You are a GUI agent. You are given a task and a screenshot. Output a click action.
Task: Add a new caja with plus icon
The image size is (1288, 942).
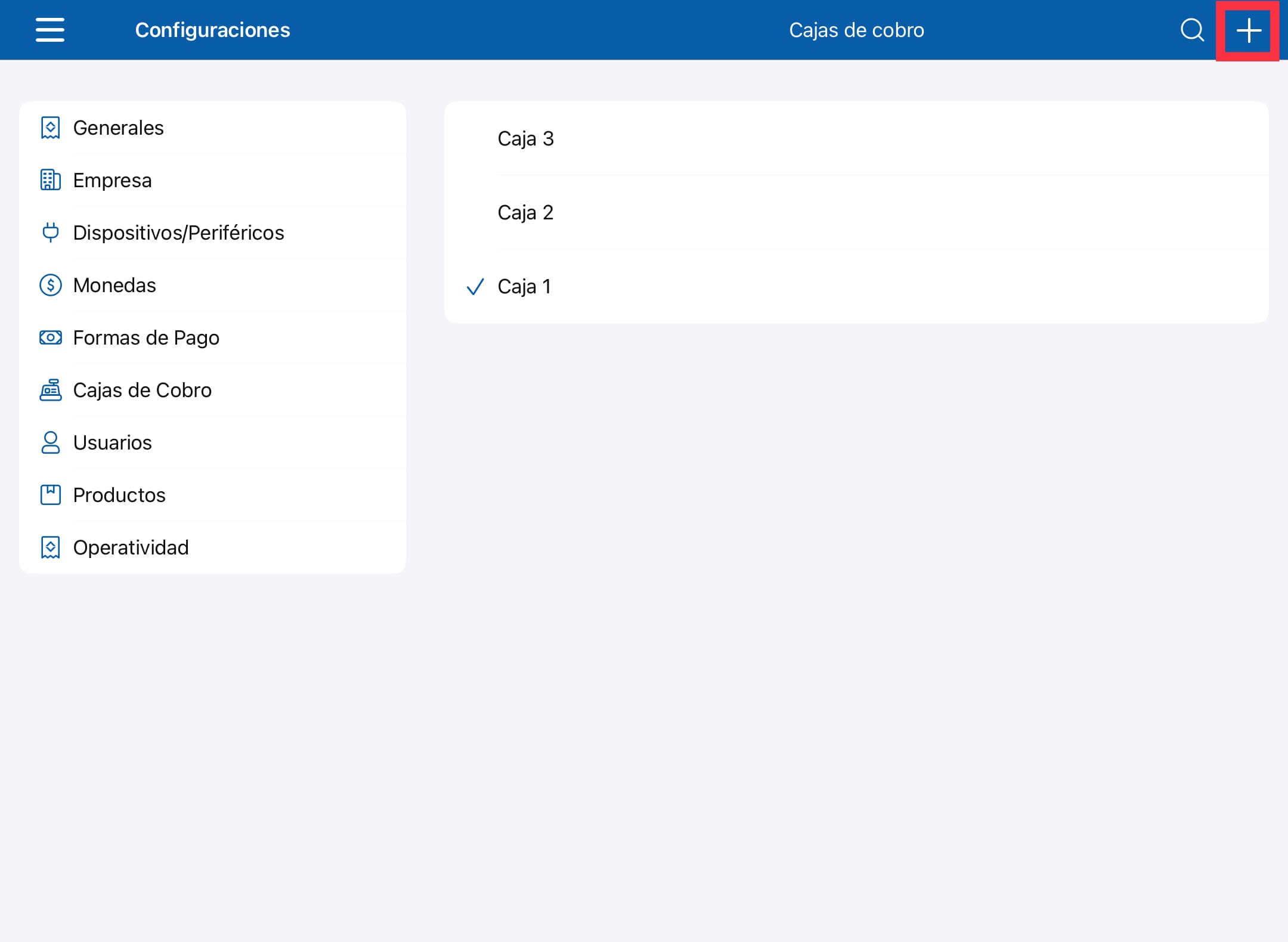click(x=1248, y=30)
